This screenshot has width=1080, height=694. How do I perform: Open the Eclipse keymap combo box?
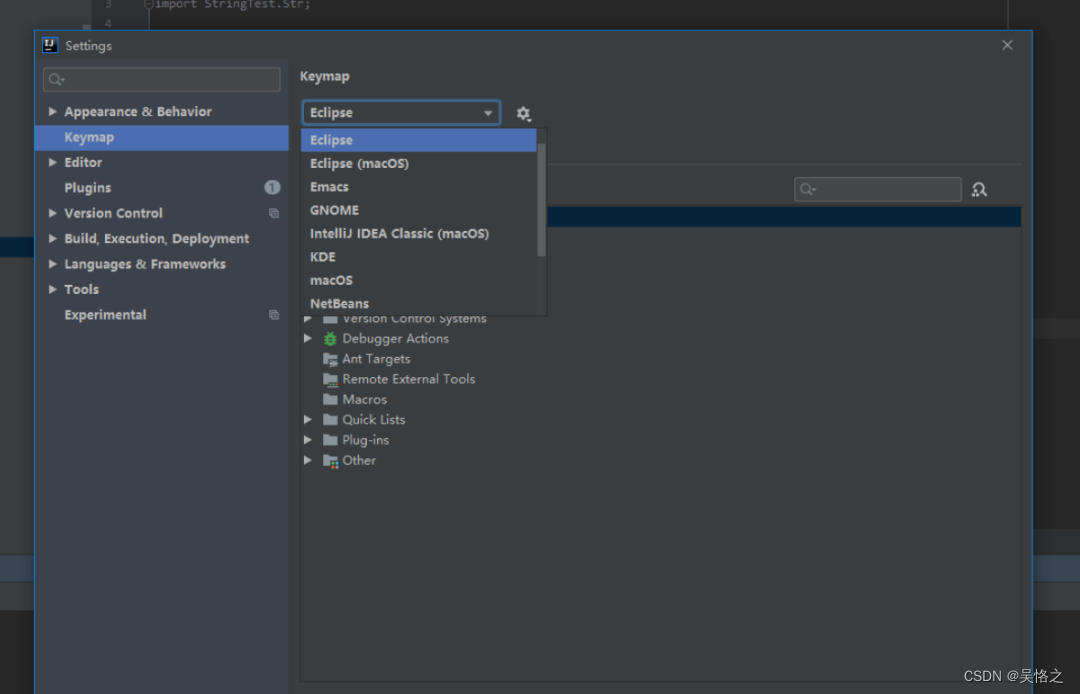point(402,113)
